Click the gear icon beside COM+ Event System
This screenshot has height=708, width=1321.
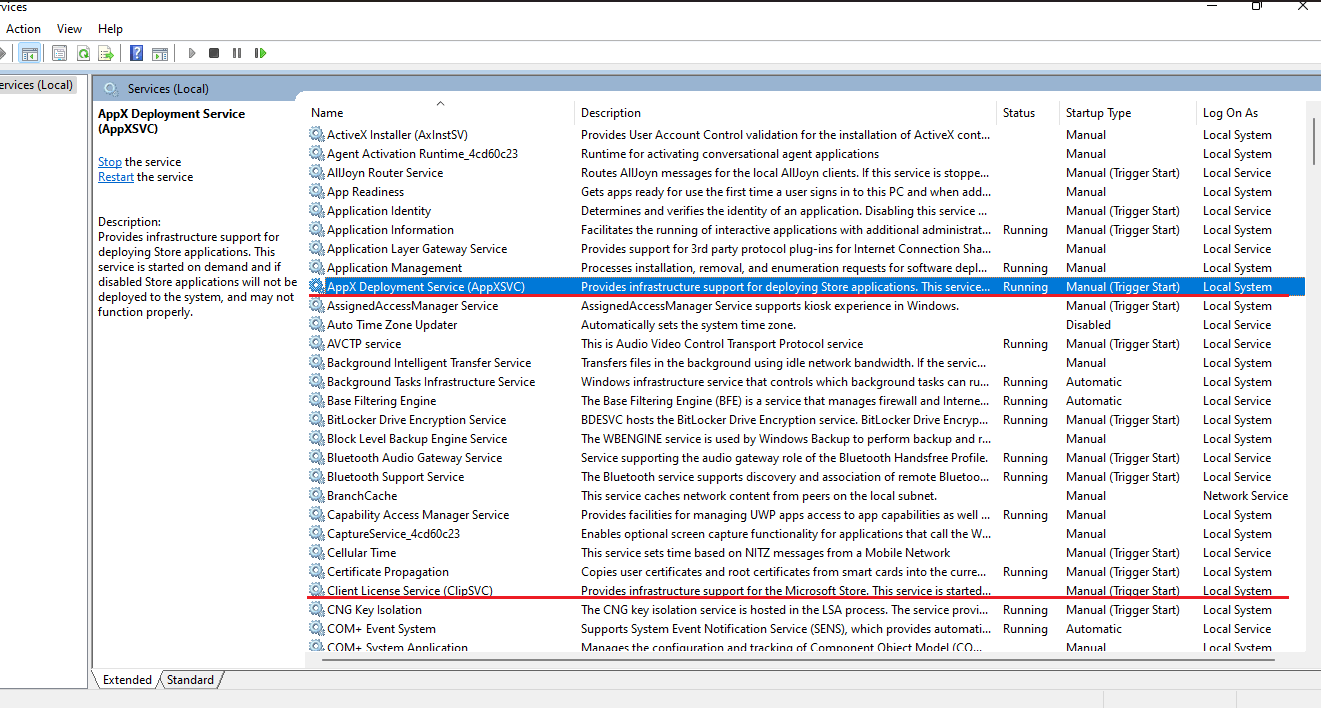tap(317, 629)
